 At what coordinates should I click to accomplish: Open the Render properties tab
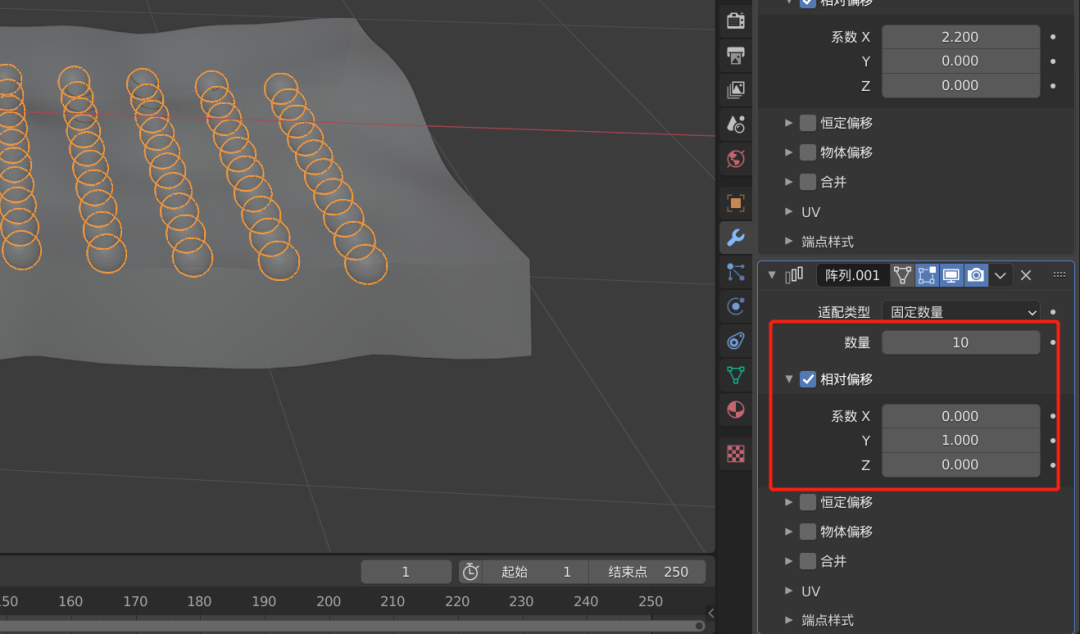(736, 21)
